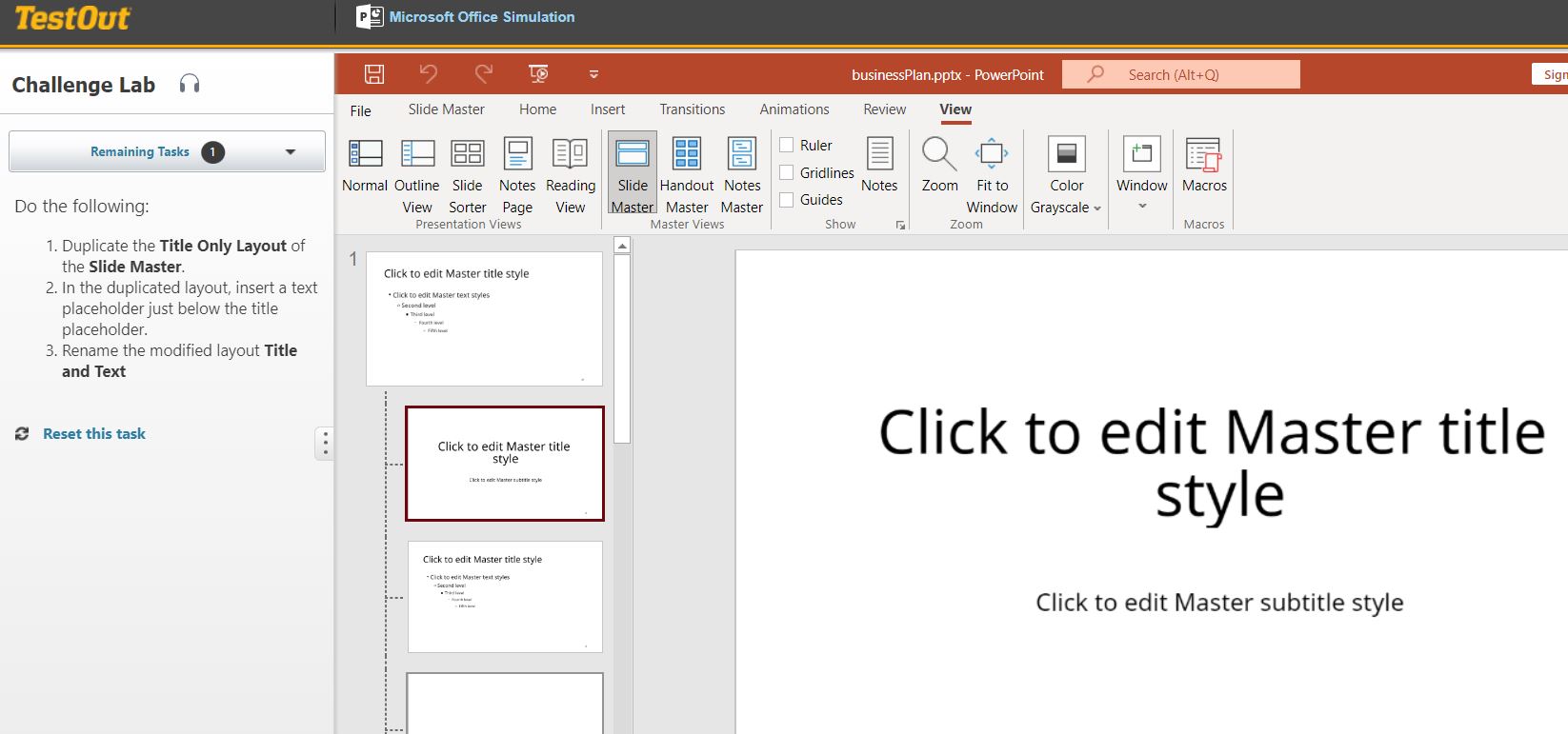Open Handout Master view
Screen dimensions: 1568x734
point(687,174)
